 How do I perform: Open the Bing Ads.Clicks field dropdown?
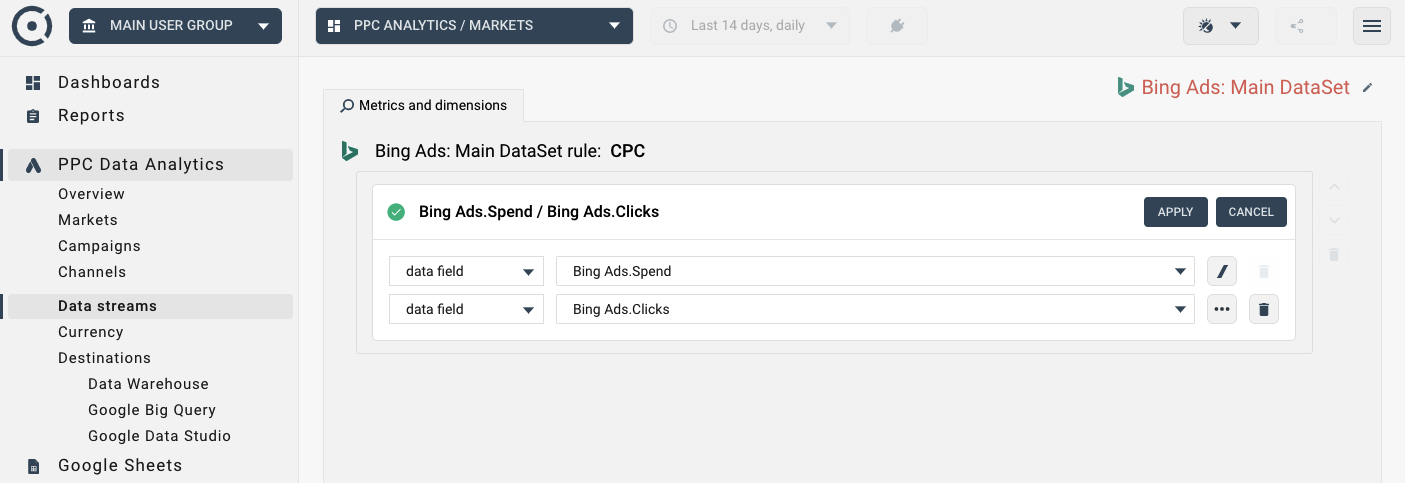(x=875, y=309)
